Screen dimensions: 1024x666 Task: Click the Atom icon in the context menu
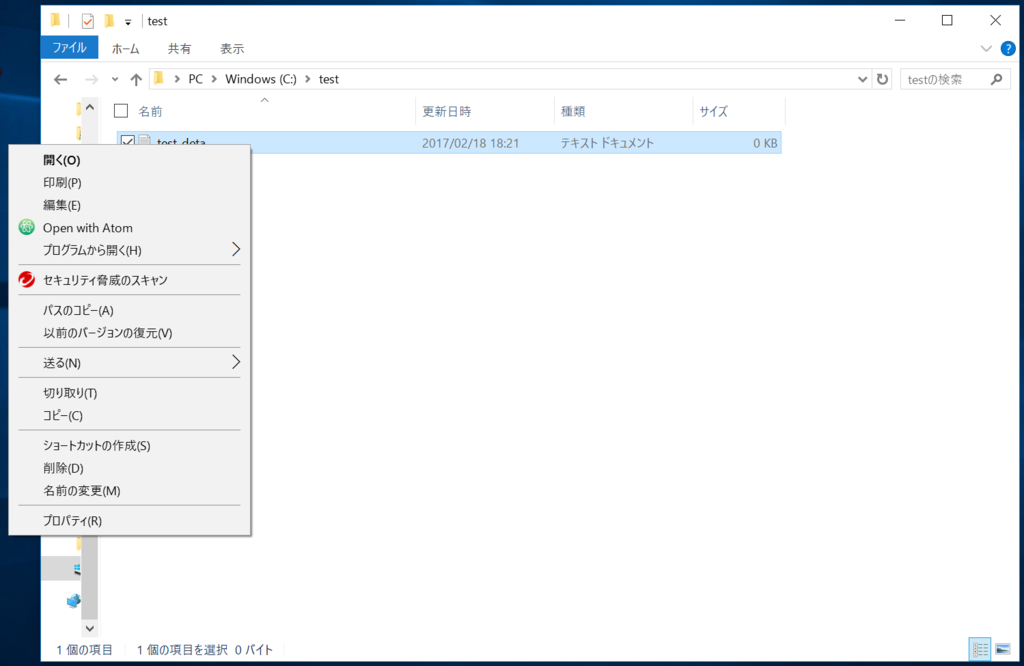click(27, 227)
